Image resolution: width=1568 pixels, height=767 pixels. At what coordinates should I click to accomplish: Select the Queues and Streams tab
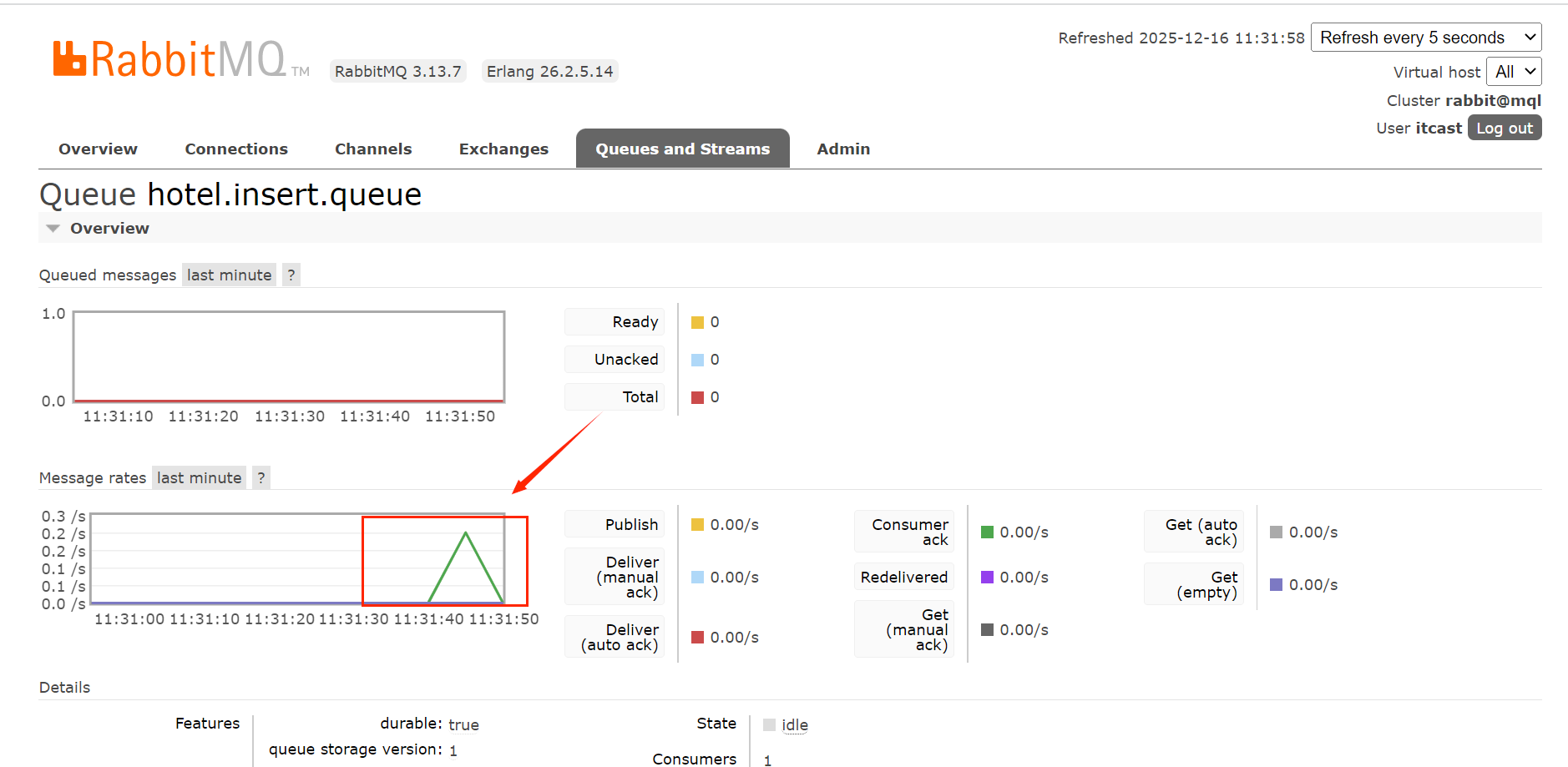tap(683, 149)
